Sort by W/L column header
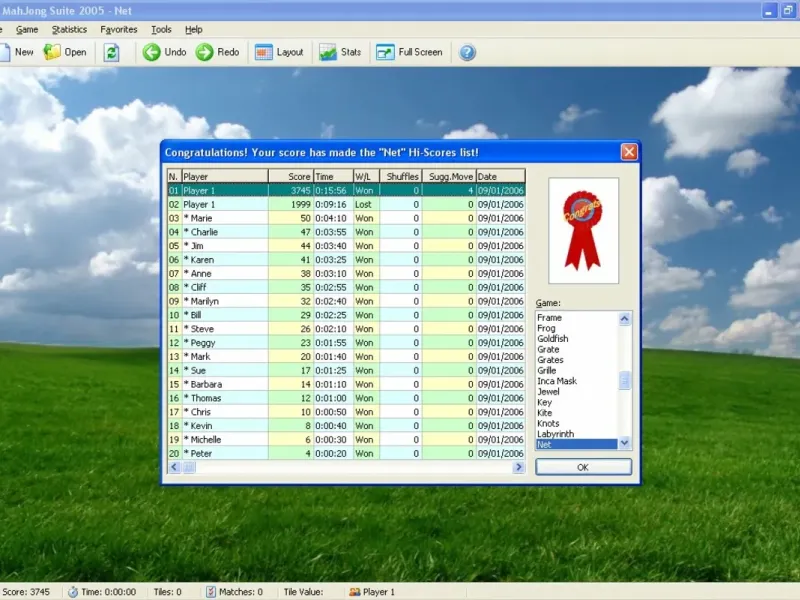 pos(366,177)
